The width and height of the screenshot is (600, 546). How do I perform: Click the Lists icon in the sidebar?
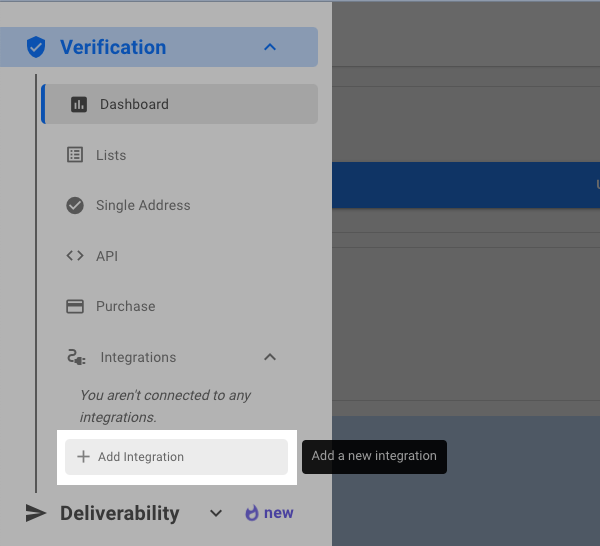pos(75,155)
